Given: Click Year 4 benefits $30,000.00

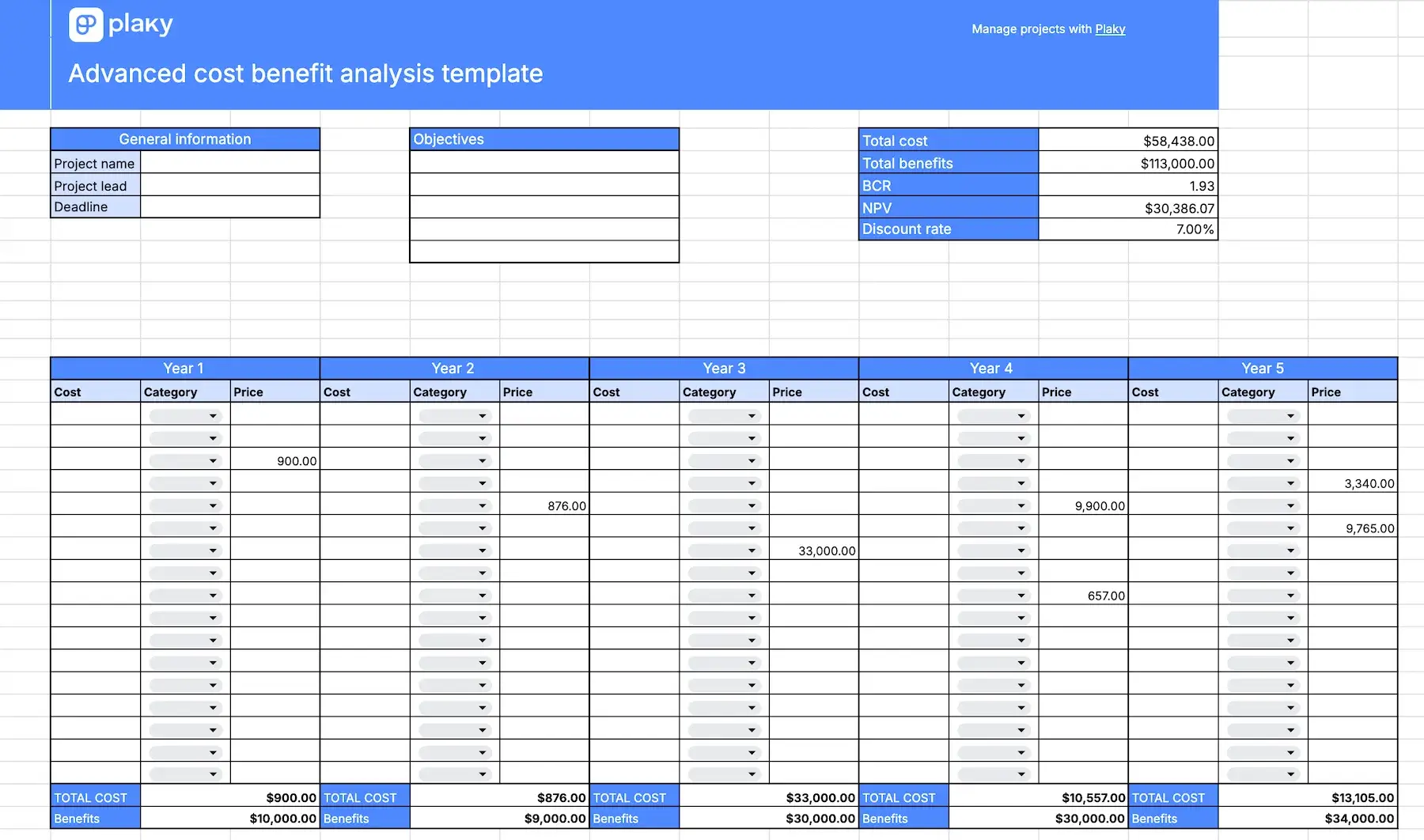Looking at the screenshot, I should click(x=1038, y=818).
